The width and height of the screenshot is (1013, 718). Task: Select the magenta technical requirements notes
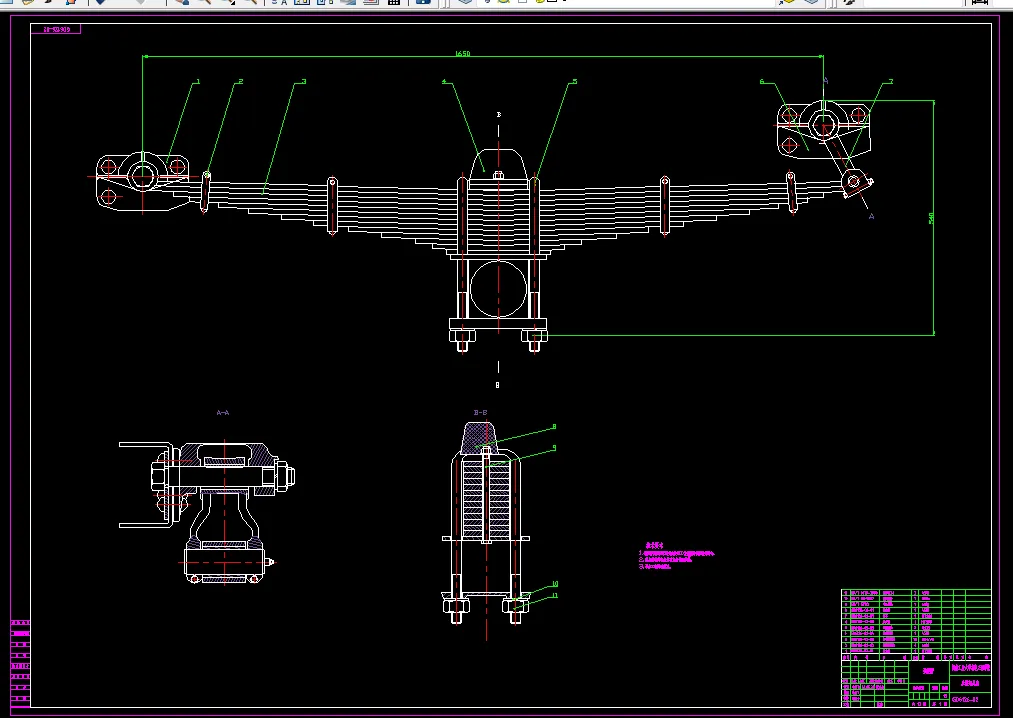(676, 556)
